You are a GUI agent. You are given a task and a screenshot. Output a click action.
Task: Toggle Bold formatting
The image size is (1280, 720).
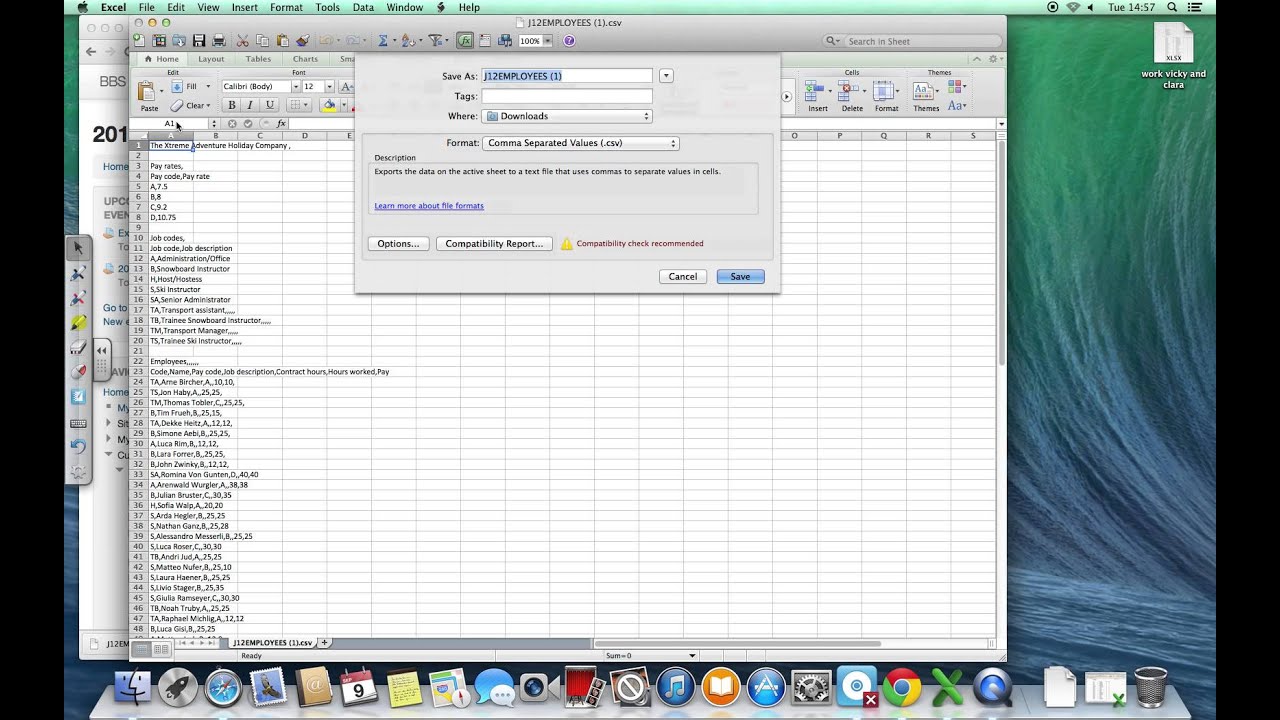click(x=232, y=105)
